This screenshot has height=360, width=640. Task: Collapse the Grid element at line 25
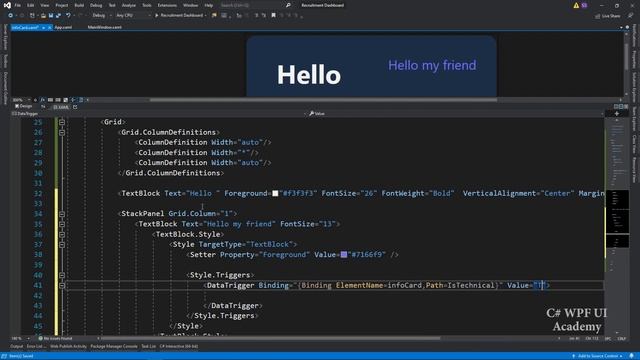[x=62, y=122]
